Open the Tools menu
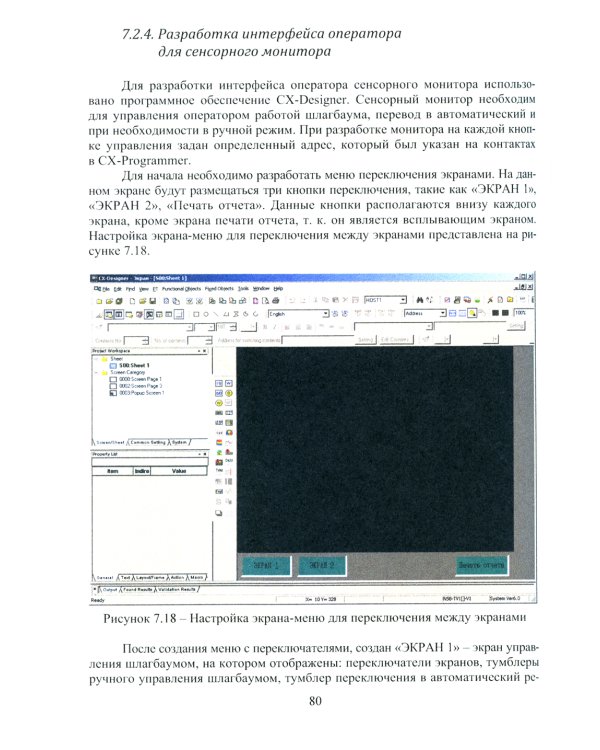The image size is (600, 750). (x=244, y=289)
